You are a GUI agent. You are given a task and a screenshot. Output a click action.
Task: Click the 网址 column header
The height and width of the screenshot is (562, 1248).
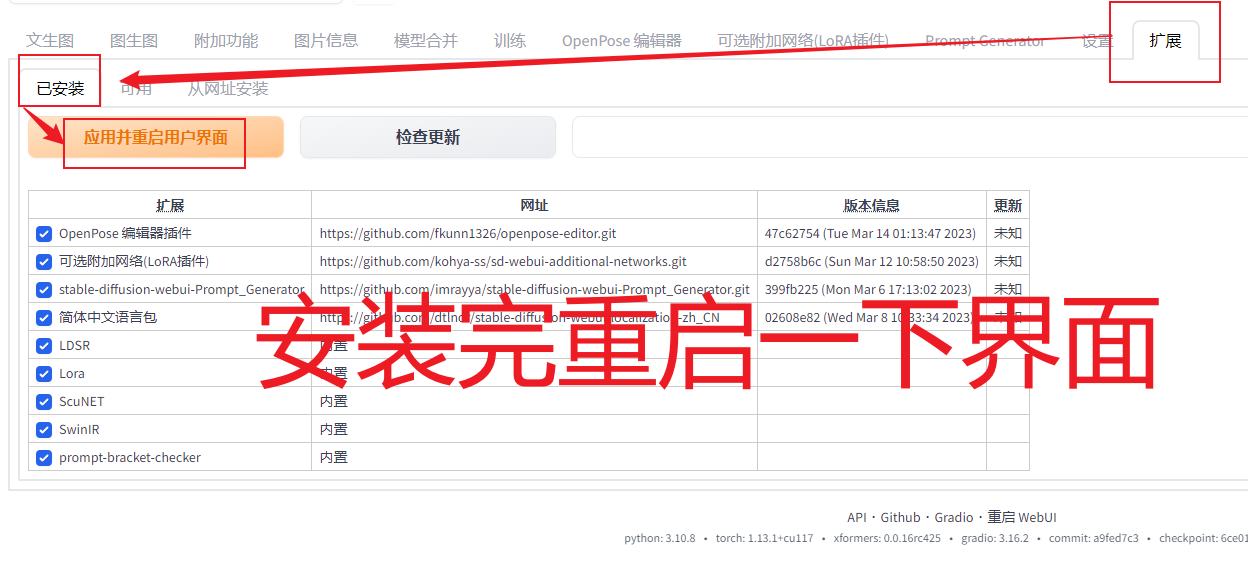point(534,205)
